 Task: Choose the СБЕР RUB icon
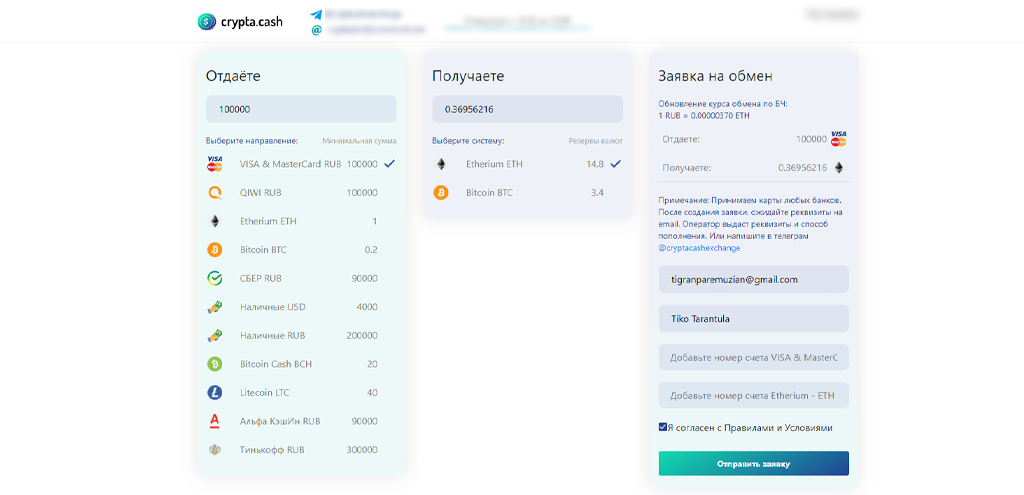coord(214,279)
